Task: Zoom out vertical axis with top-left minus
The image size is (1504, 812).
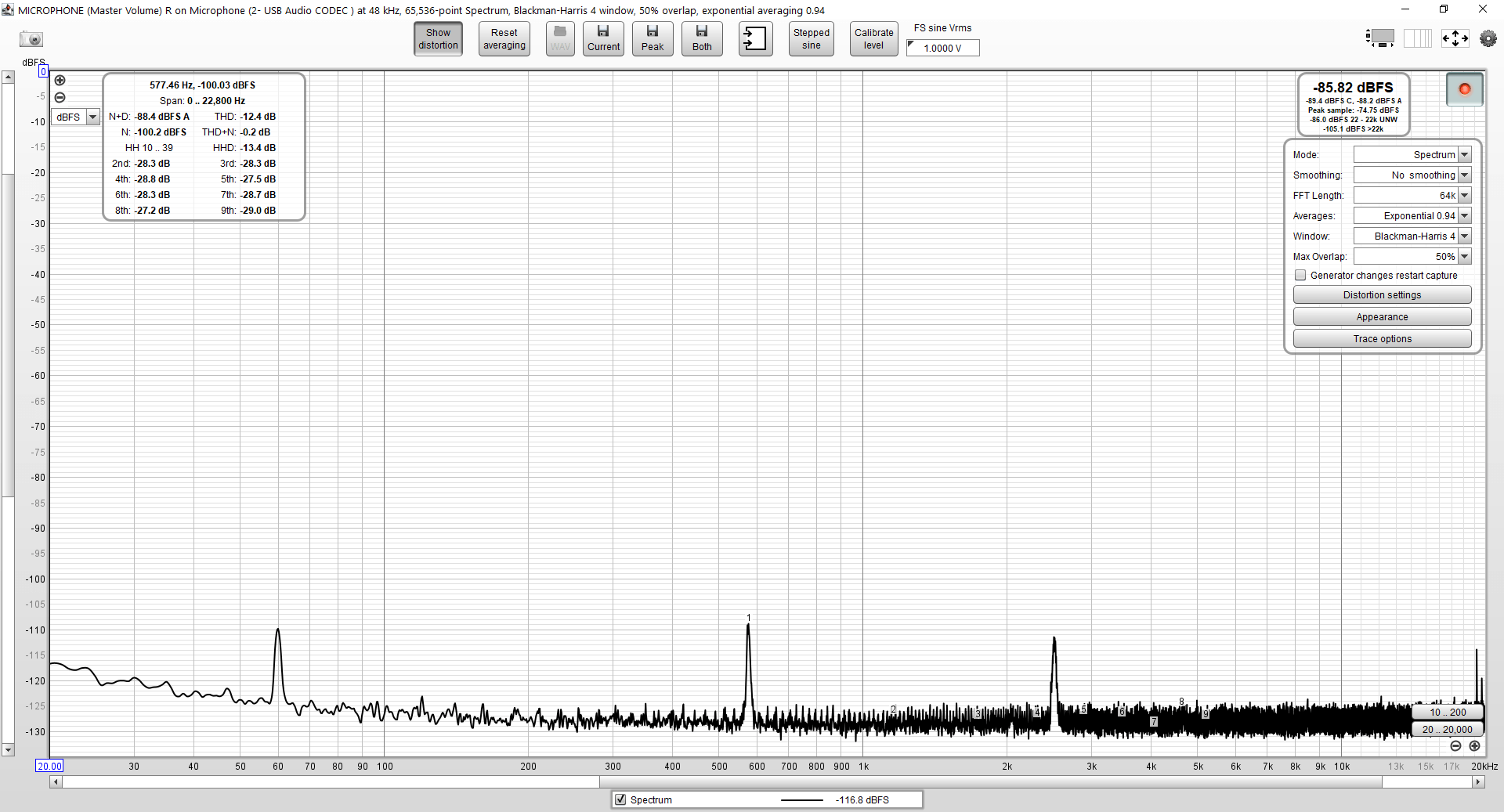Action: point(60,98)
